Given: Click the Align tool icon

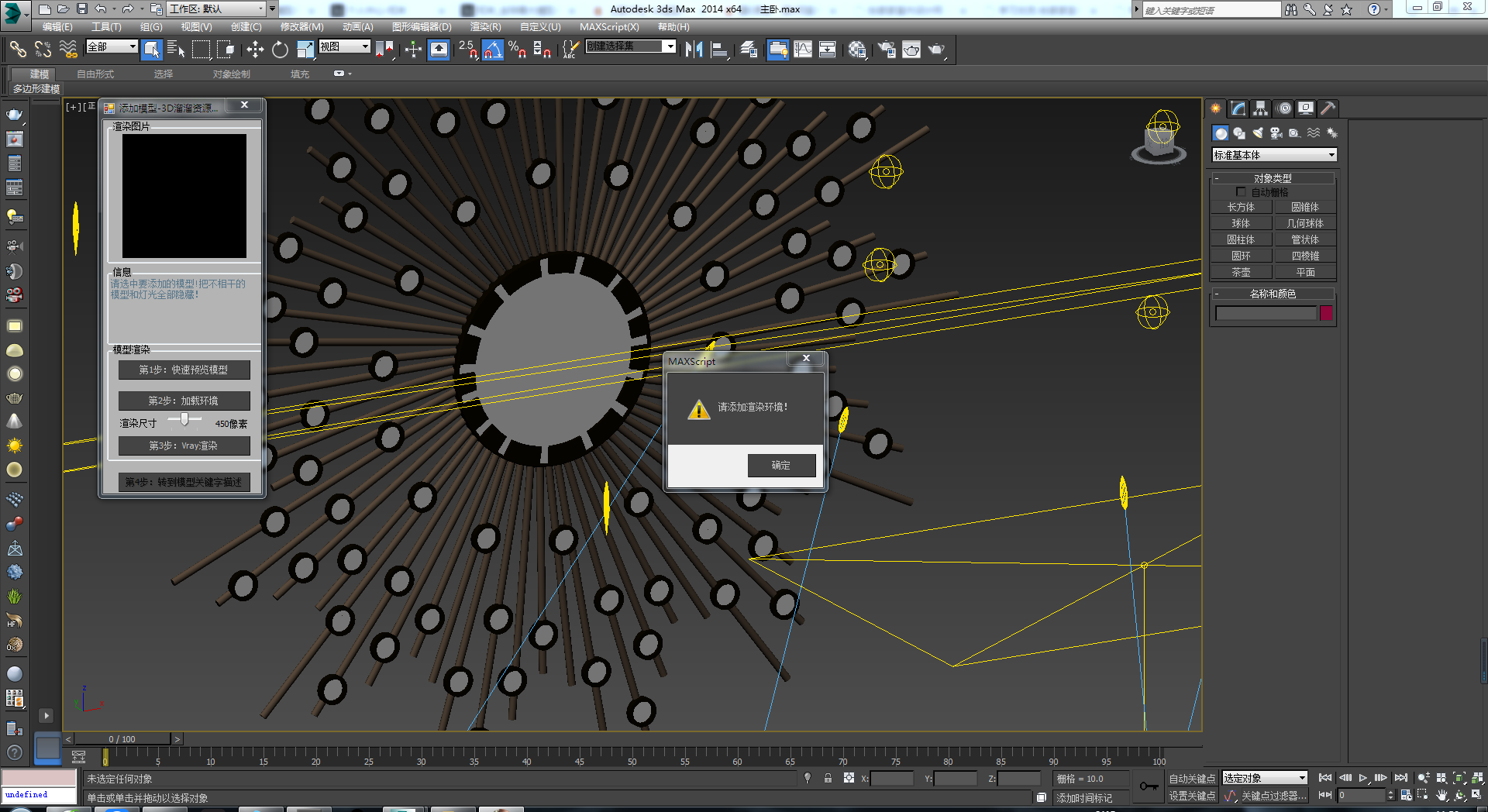Looking at the screenshot, I should click(719, 50).
